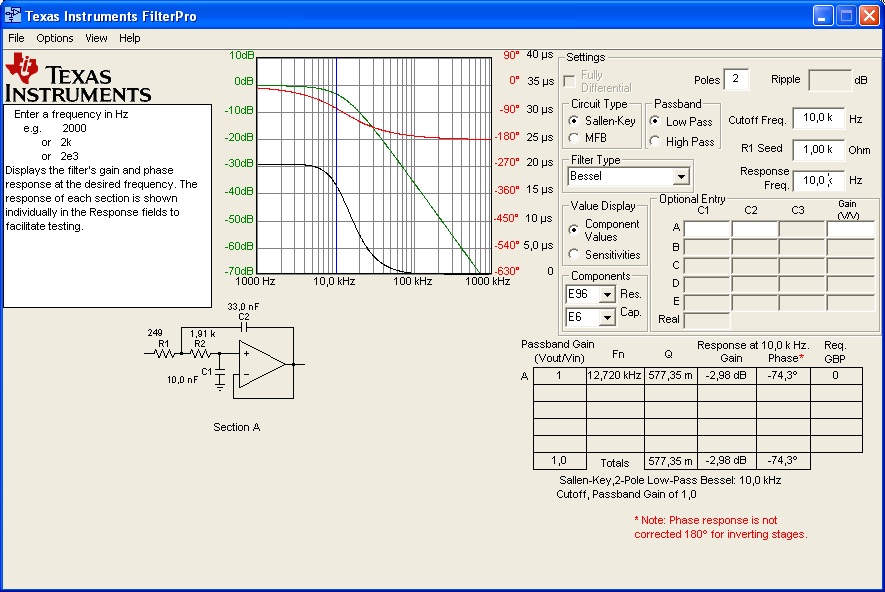This screenshot has width=885, height=592.
Task: Click resistor R1 249 in schematic
Action: (x=164, y=353)
